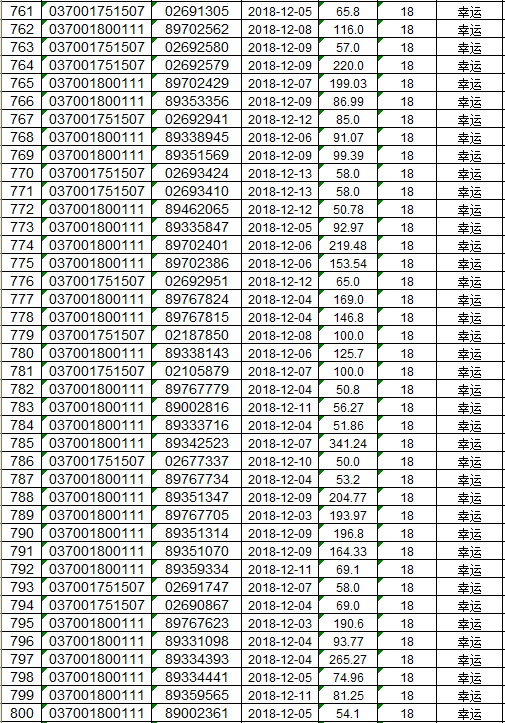The height and width of the screenshot is (723, 505).
Task: Select cell with invoice number 02691305
Action: pyautogui.click(x=196, y=11)
